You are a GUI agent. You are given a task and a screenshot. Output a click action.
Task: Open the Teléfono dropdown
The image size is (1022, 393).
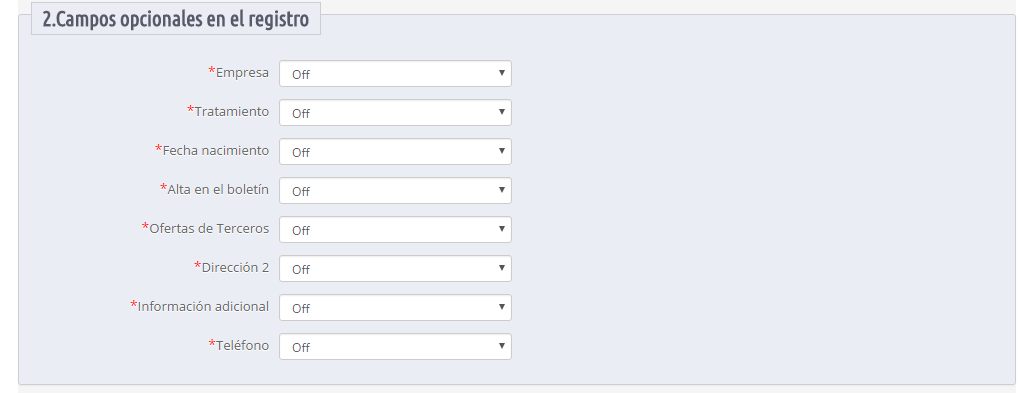click(x=395, y=347)
